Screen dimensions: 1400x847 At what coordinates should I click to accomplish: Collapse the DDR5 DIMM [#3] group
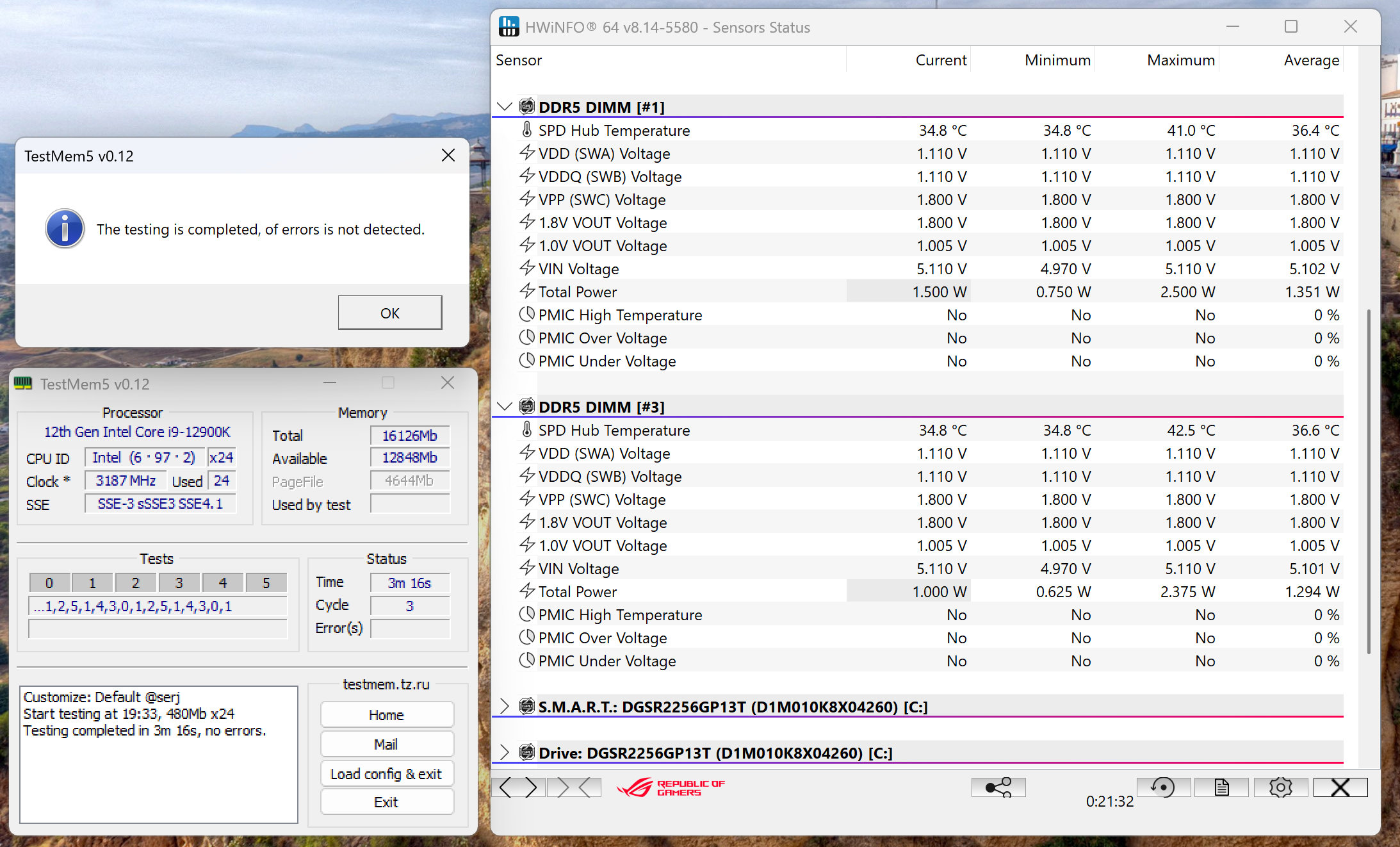505,406
